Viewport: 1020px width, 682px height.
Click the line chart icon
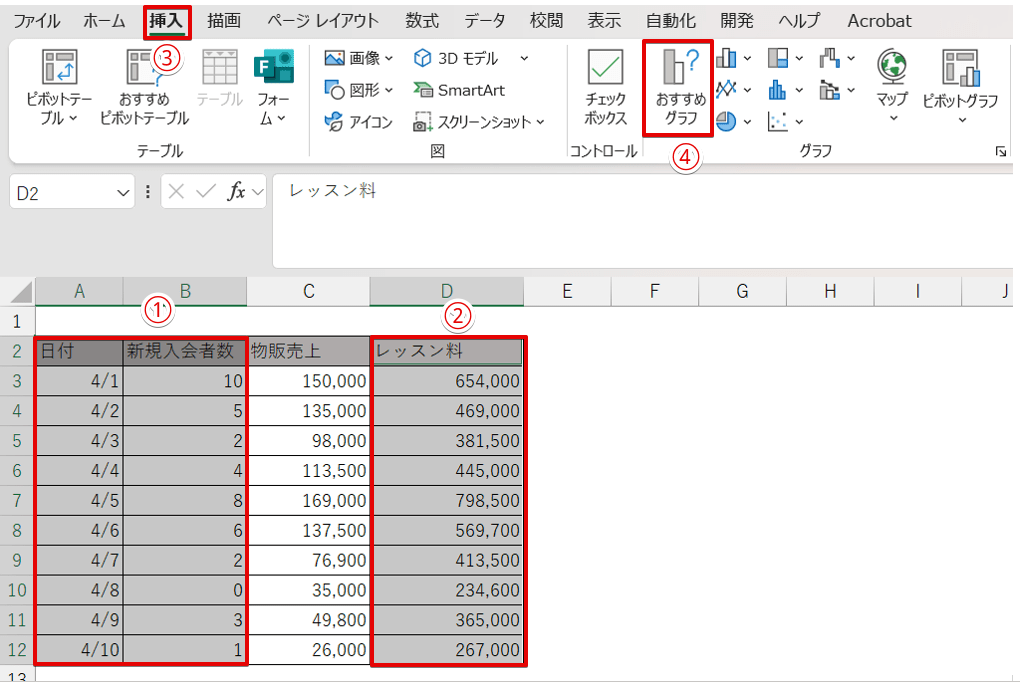726,90
